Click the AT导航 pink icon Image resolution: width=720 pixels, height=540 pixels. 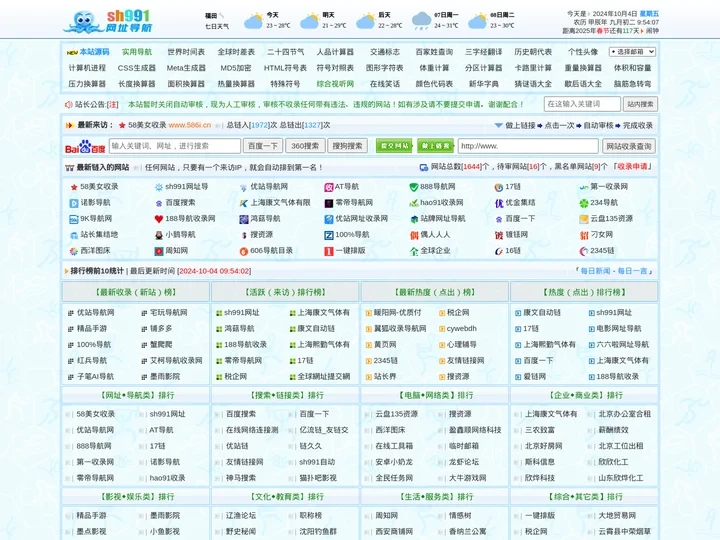329,187
